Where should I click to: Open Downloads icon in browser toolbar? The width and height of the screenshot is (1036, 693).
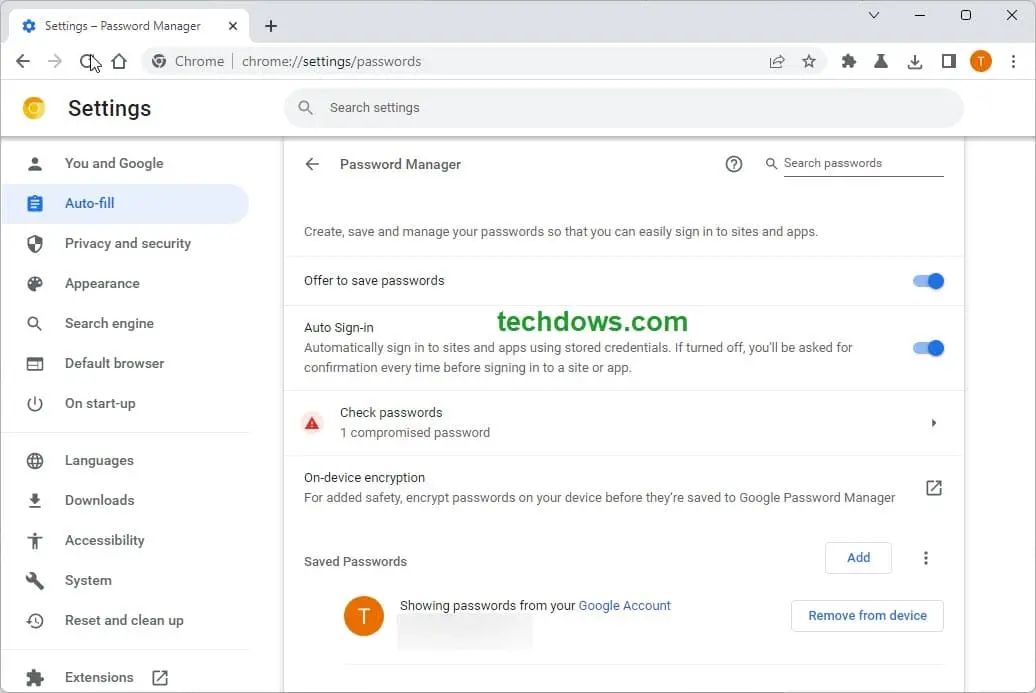coord(914,62)
